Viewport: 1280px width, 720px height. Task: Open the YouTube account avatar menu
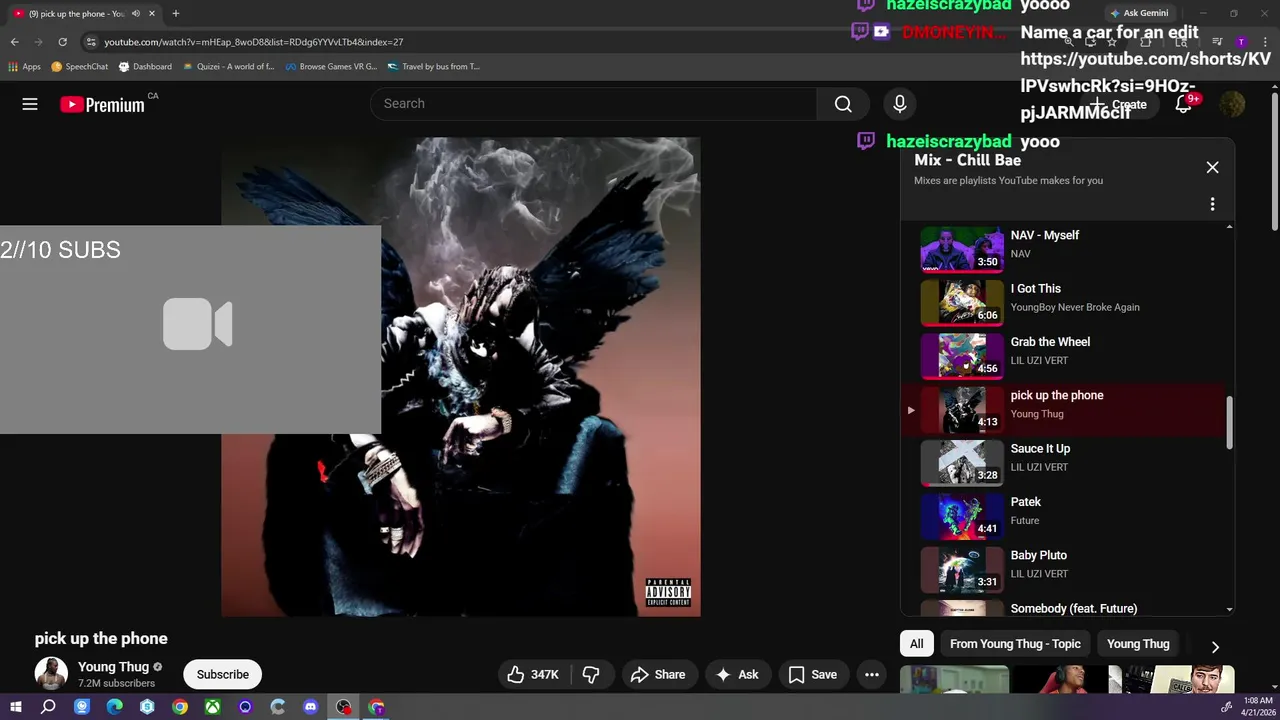coord(1232,104)
